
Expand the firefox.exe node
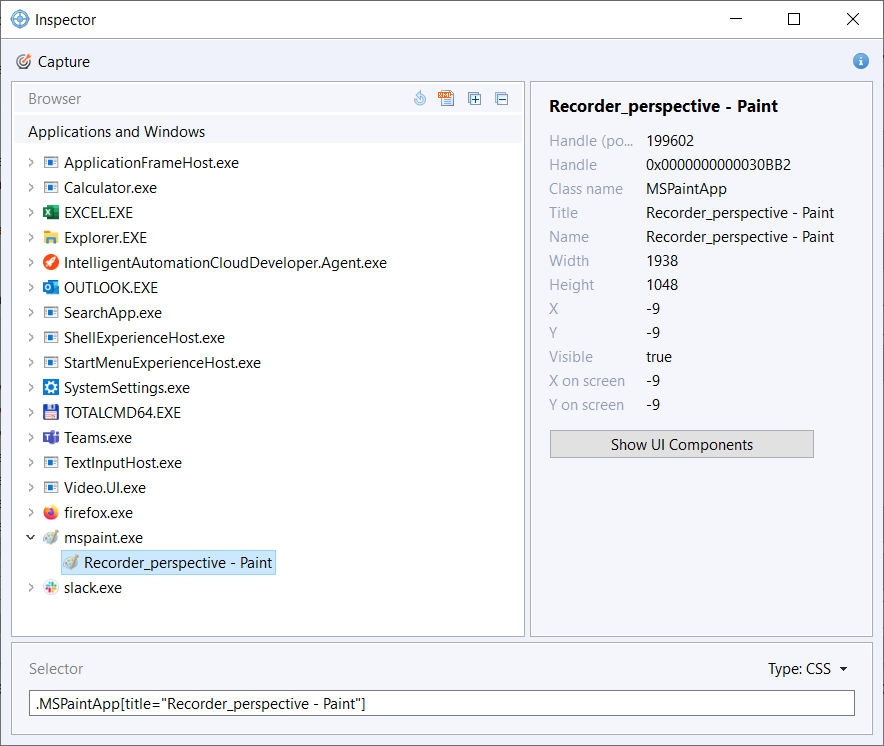[x=31, y=513]
